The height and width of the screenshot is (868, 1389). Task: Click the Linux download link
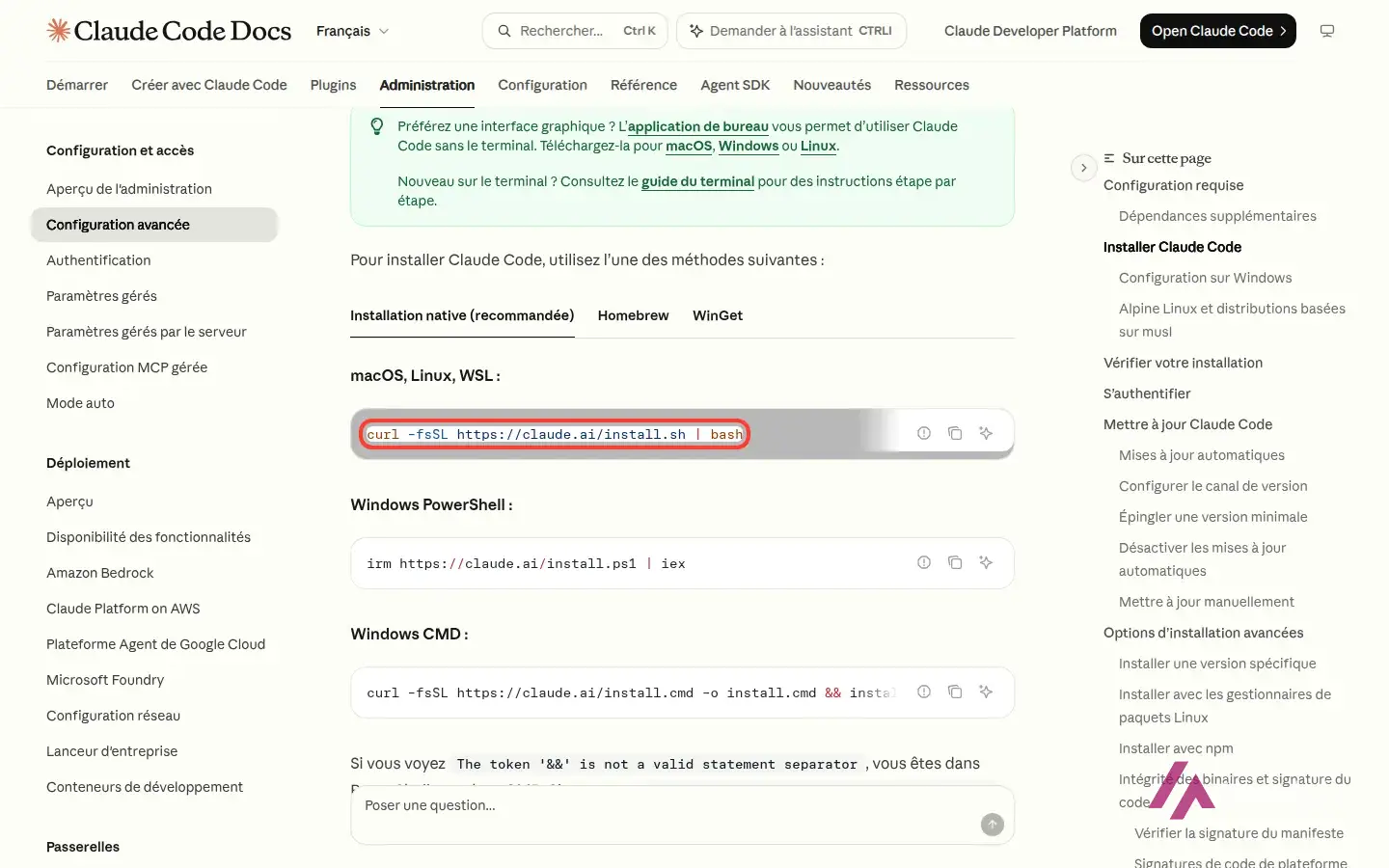point(818,146)
